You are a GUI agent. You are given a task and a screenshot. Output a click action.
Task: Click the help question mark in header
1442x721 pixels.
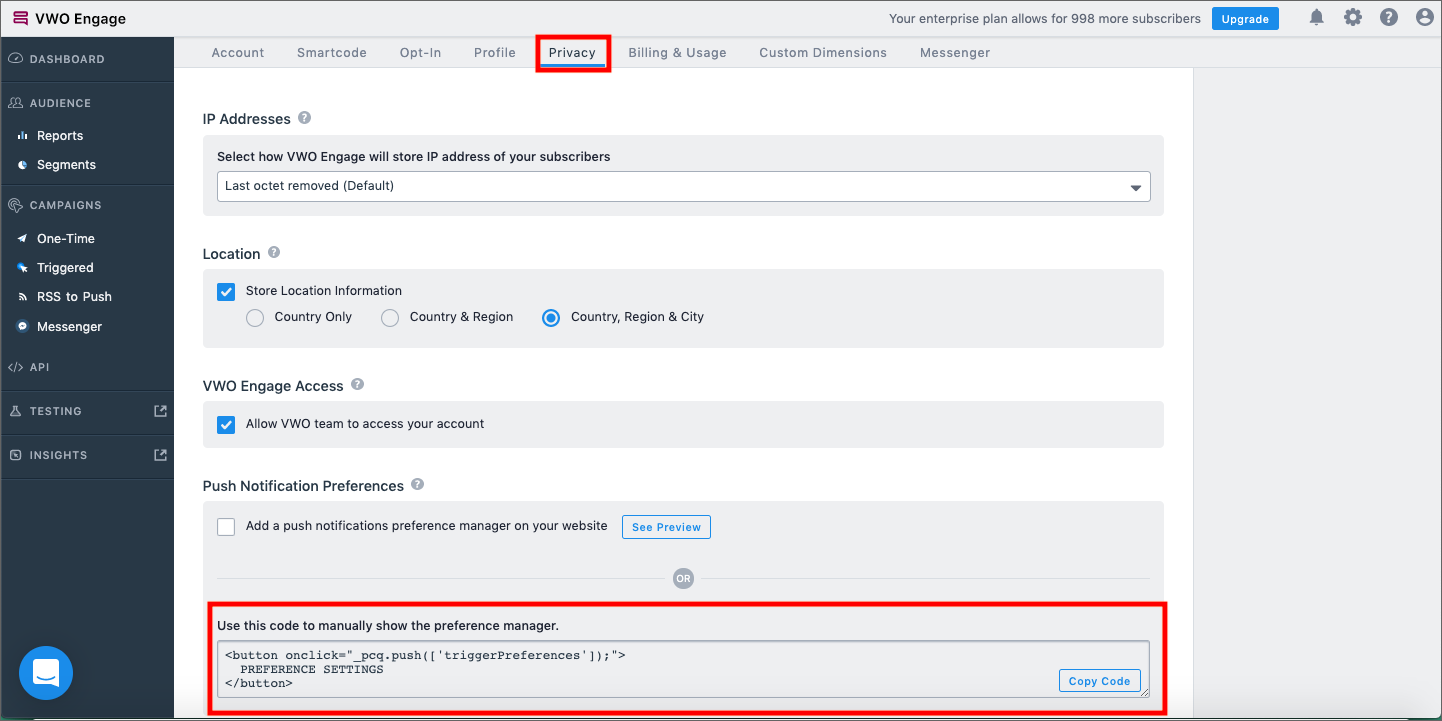[x=1389, y=17]
